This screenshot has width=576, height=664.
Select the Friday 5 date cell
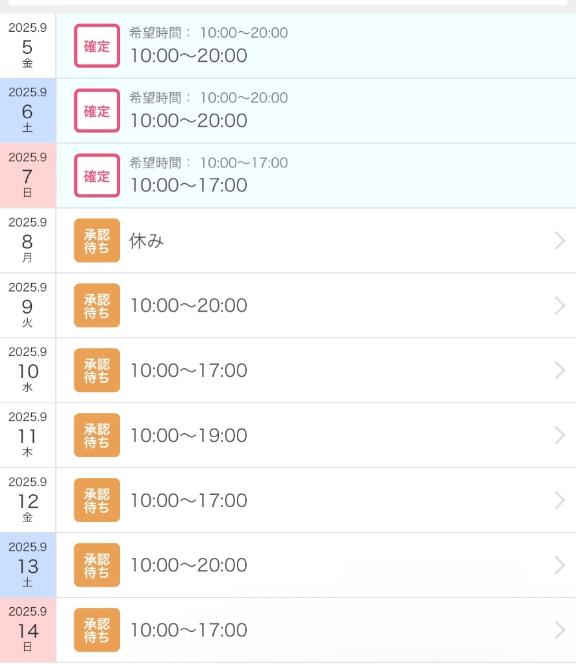(28, 46)
